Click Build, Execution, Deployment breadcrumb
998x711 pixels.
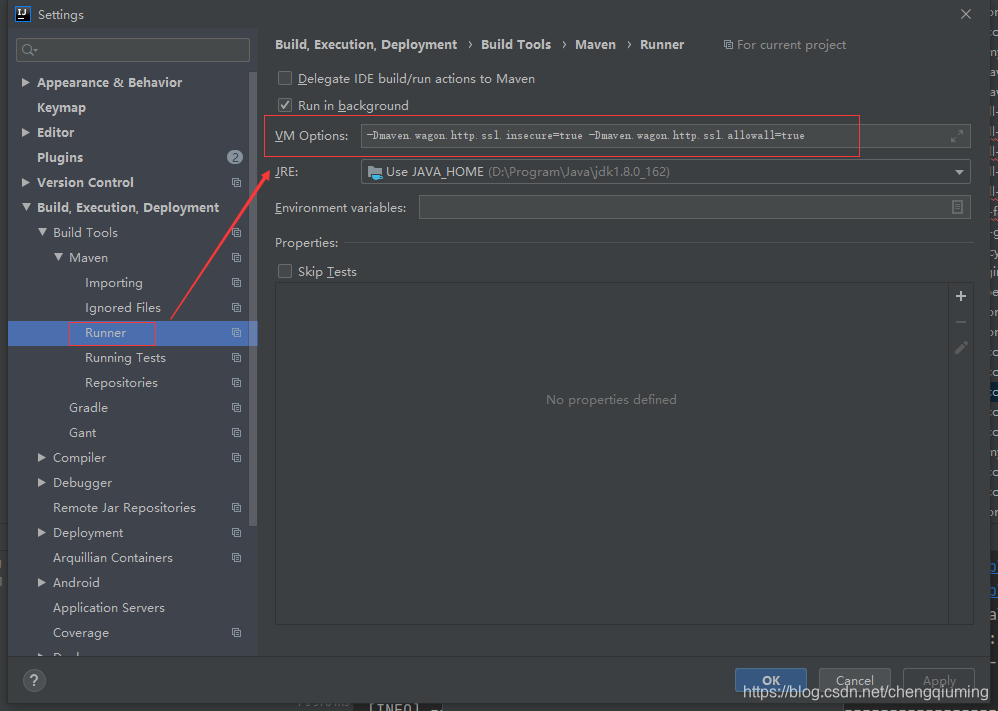(x=366, y=45)
